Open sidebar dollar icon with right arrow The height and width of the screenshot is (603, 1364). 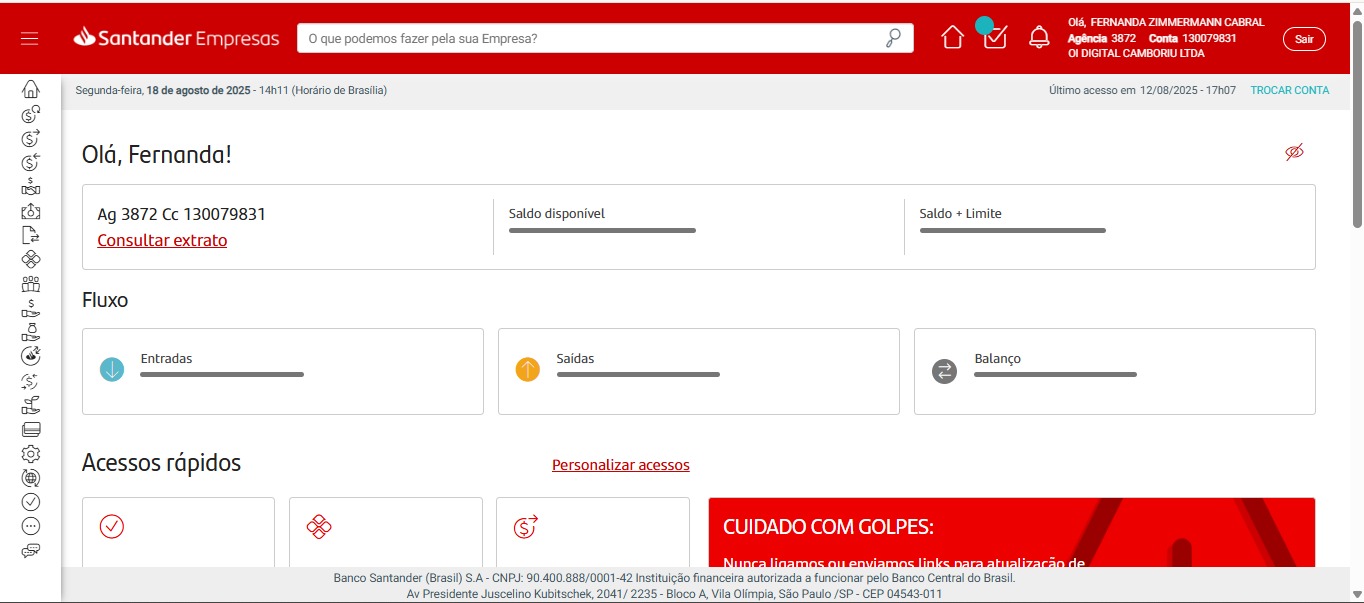point(31,137)
